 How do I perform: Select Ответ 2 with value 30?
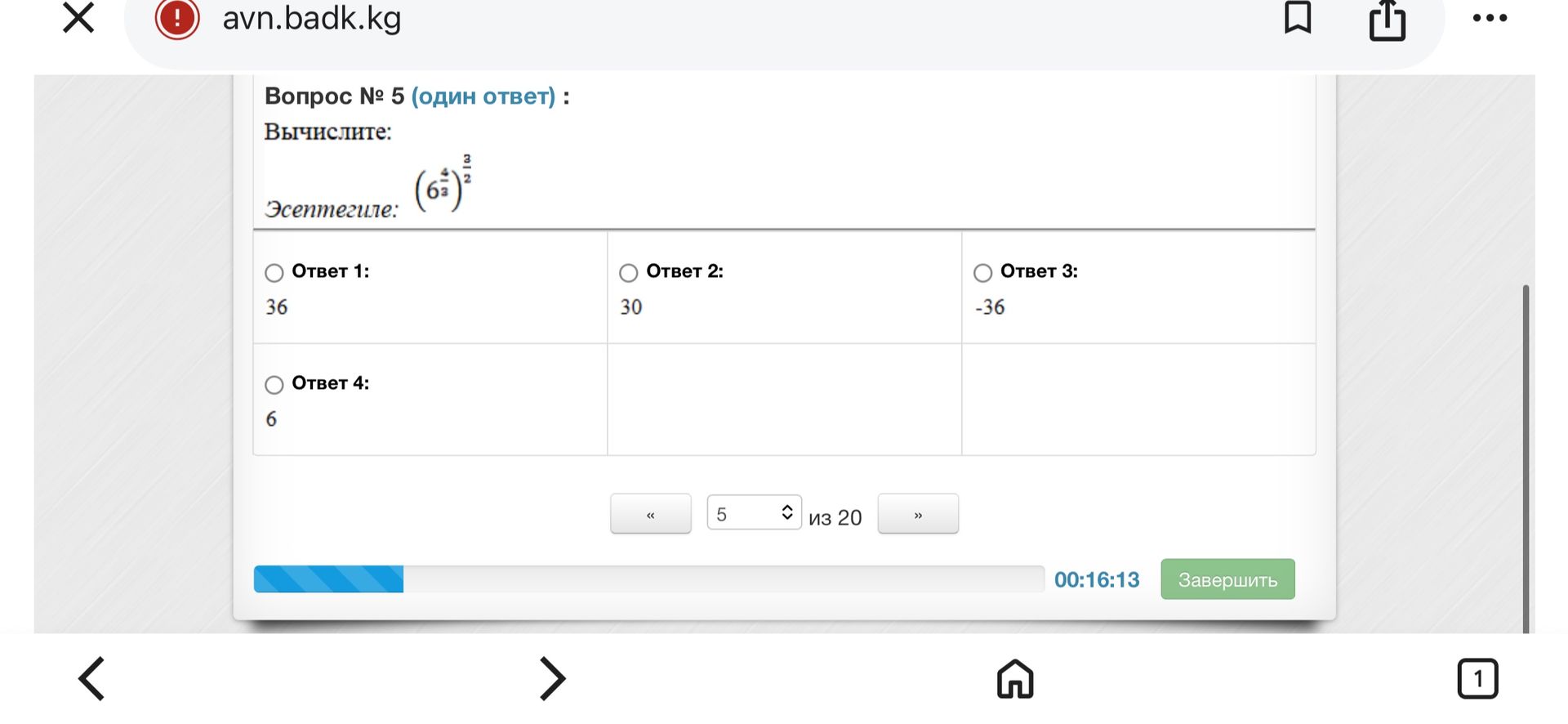(x=628, y=272)
